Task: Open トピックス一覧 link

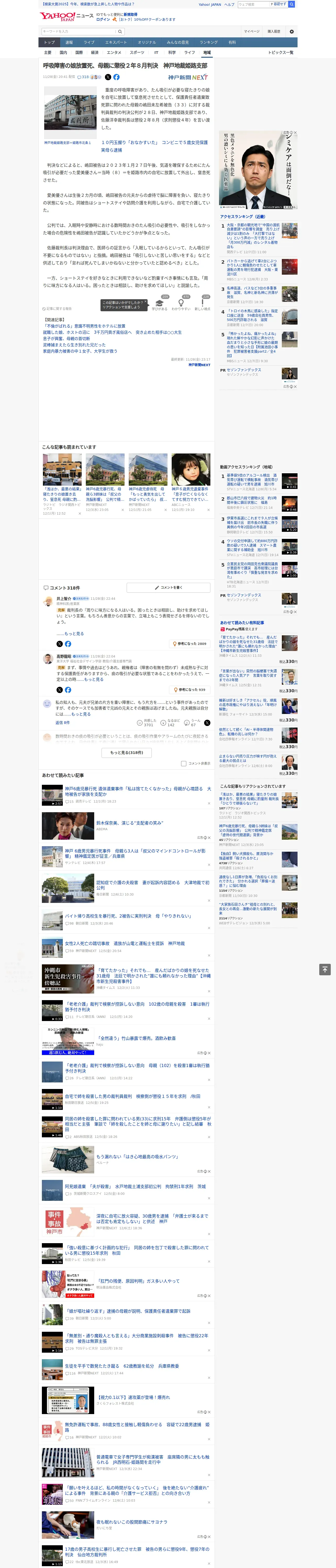Action: pos(281,52)
